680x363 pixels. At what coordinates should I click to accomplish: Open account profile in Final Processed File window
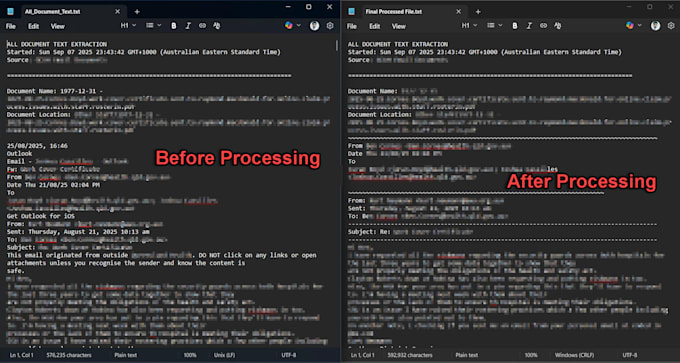[656, 26]
